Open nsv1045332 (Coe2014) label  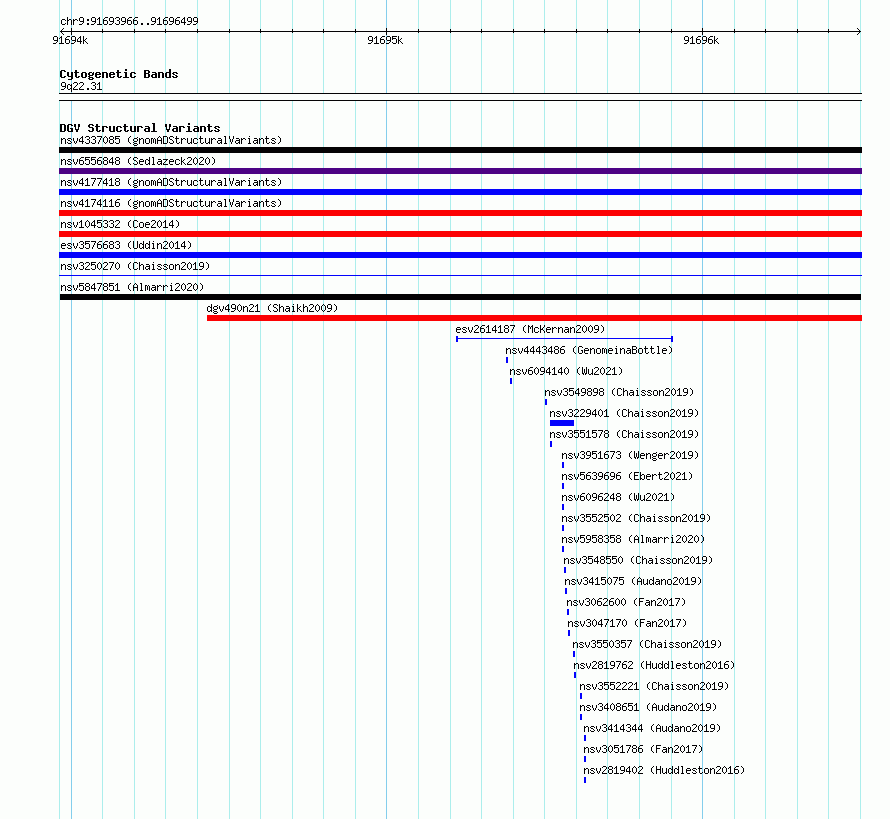(120, 224)
